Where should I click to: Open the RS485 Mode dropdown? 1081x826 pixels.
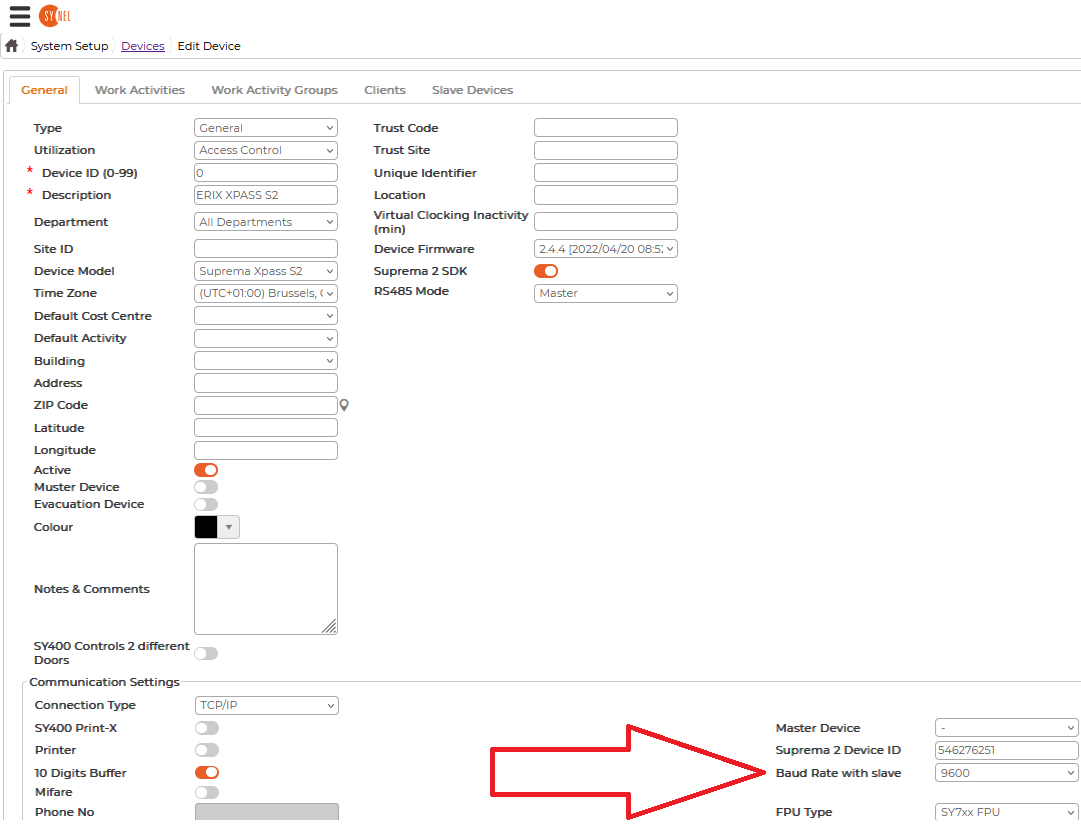click(x=606, y=294)
